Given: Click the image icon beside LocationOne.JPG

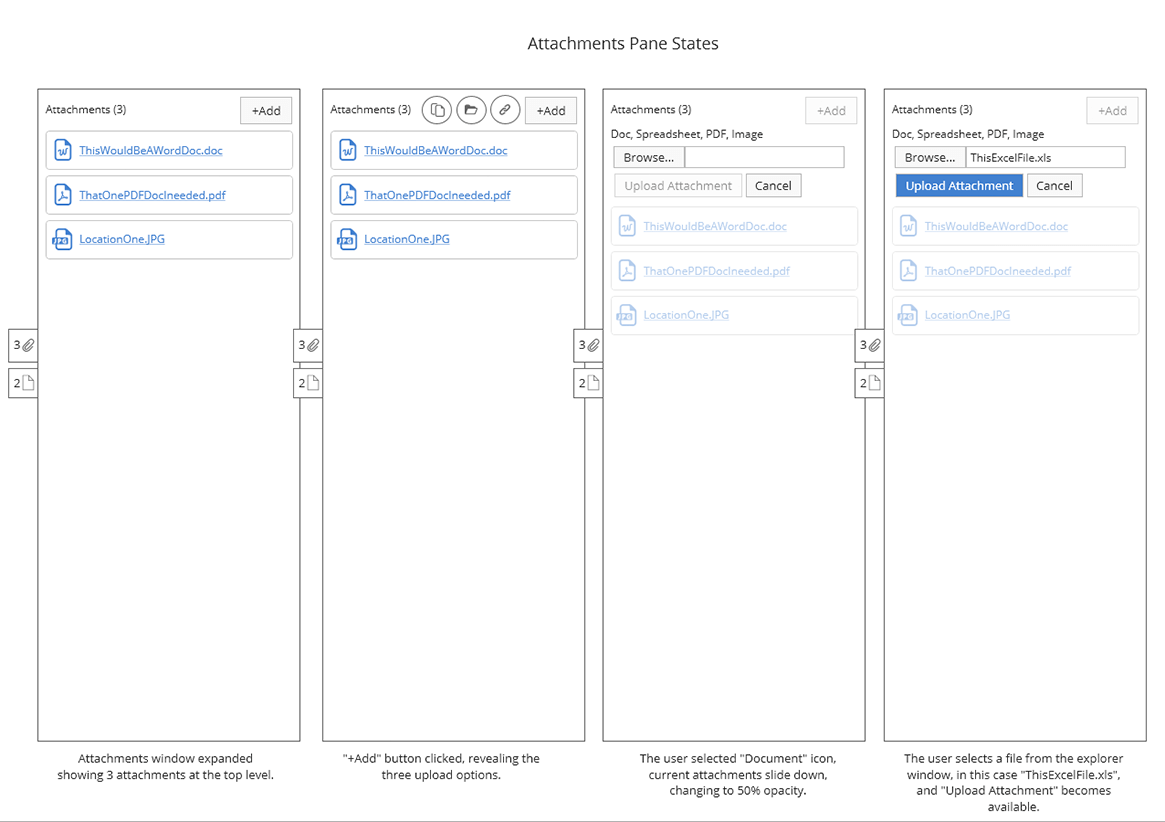Looking at the screenshot, I should (62, 240).
